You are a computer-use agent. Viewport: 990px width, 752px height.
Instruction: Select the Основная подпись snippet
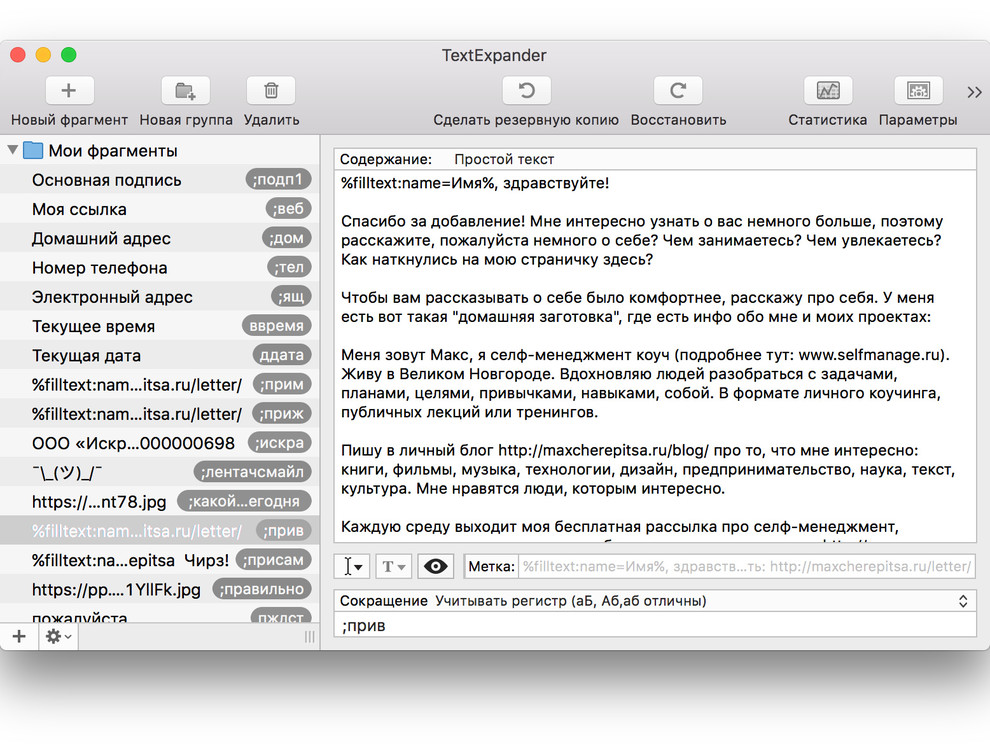coord(107,180)
